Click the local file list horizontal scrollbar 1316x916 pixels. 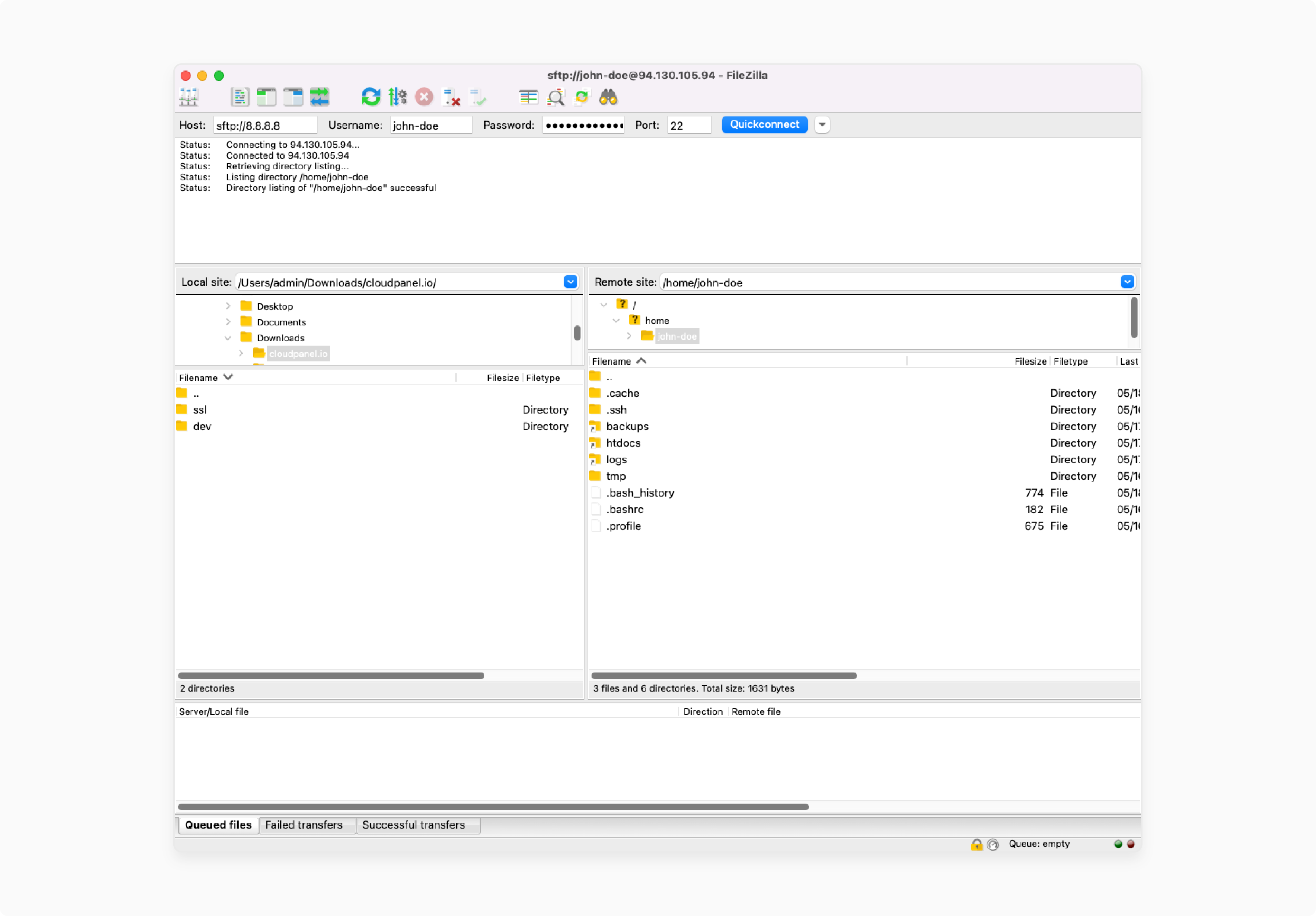tap(331, 676)
